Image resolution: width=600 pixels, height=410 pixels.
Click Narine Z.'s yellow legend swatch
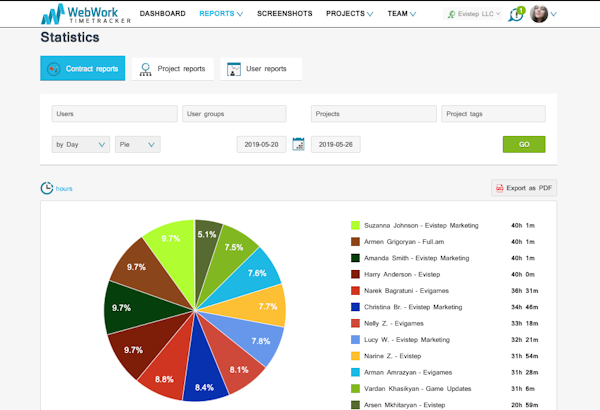click(x=355, y=356)
